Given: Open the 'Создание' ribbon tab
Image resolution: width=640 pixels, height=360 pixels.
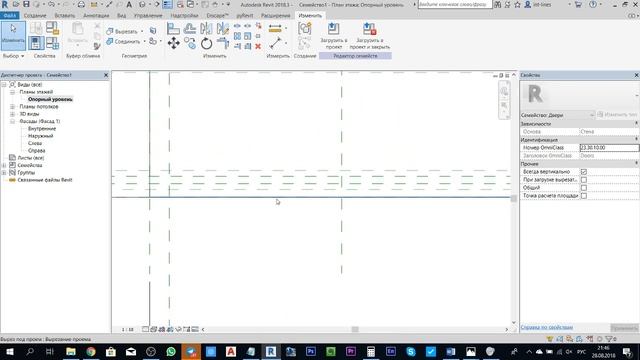Looking at the screenshot, I should 35,16.
